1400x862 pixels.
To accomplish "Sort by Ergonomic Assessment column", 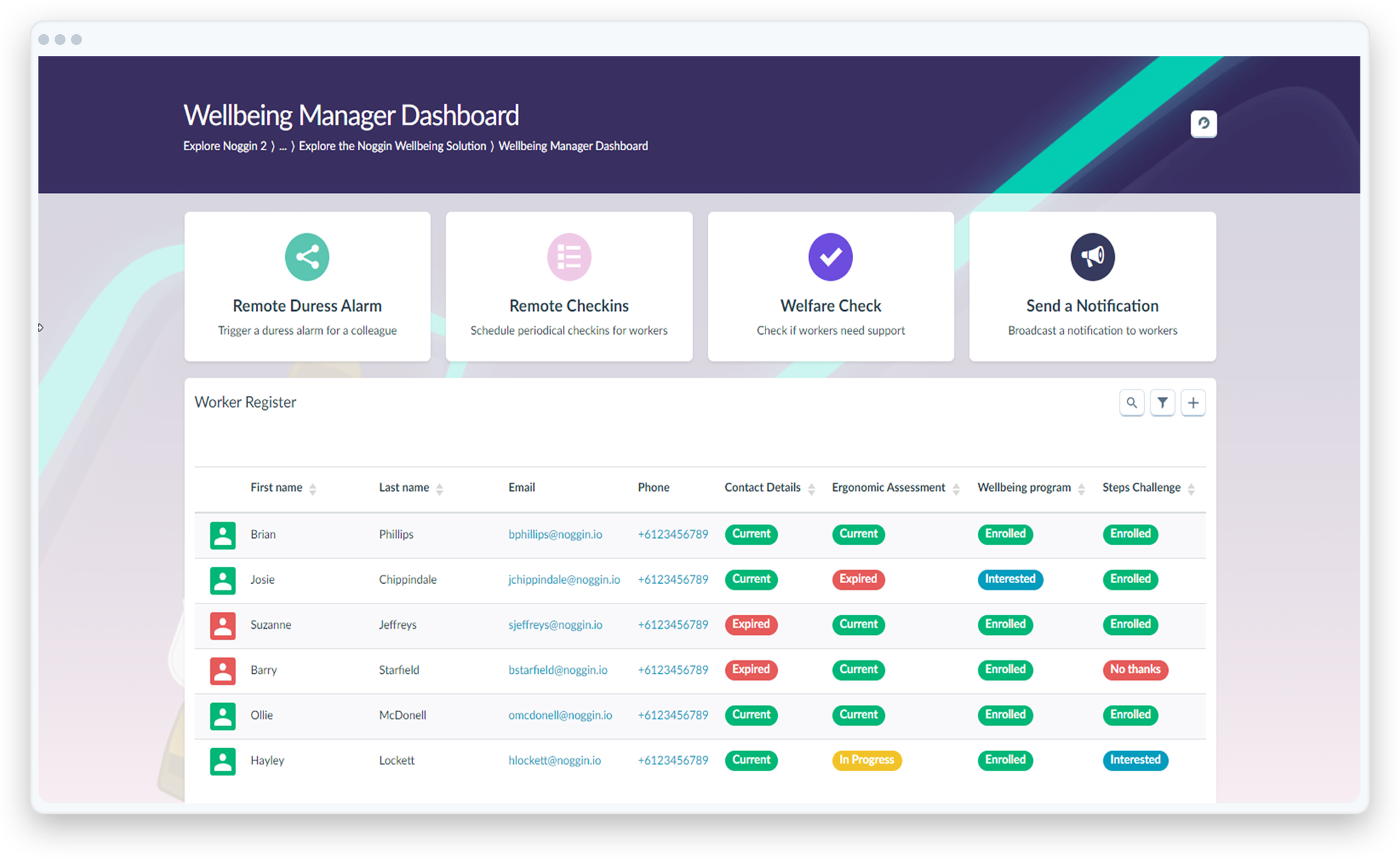I will click(x=956, y=489).
